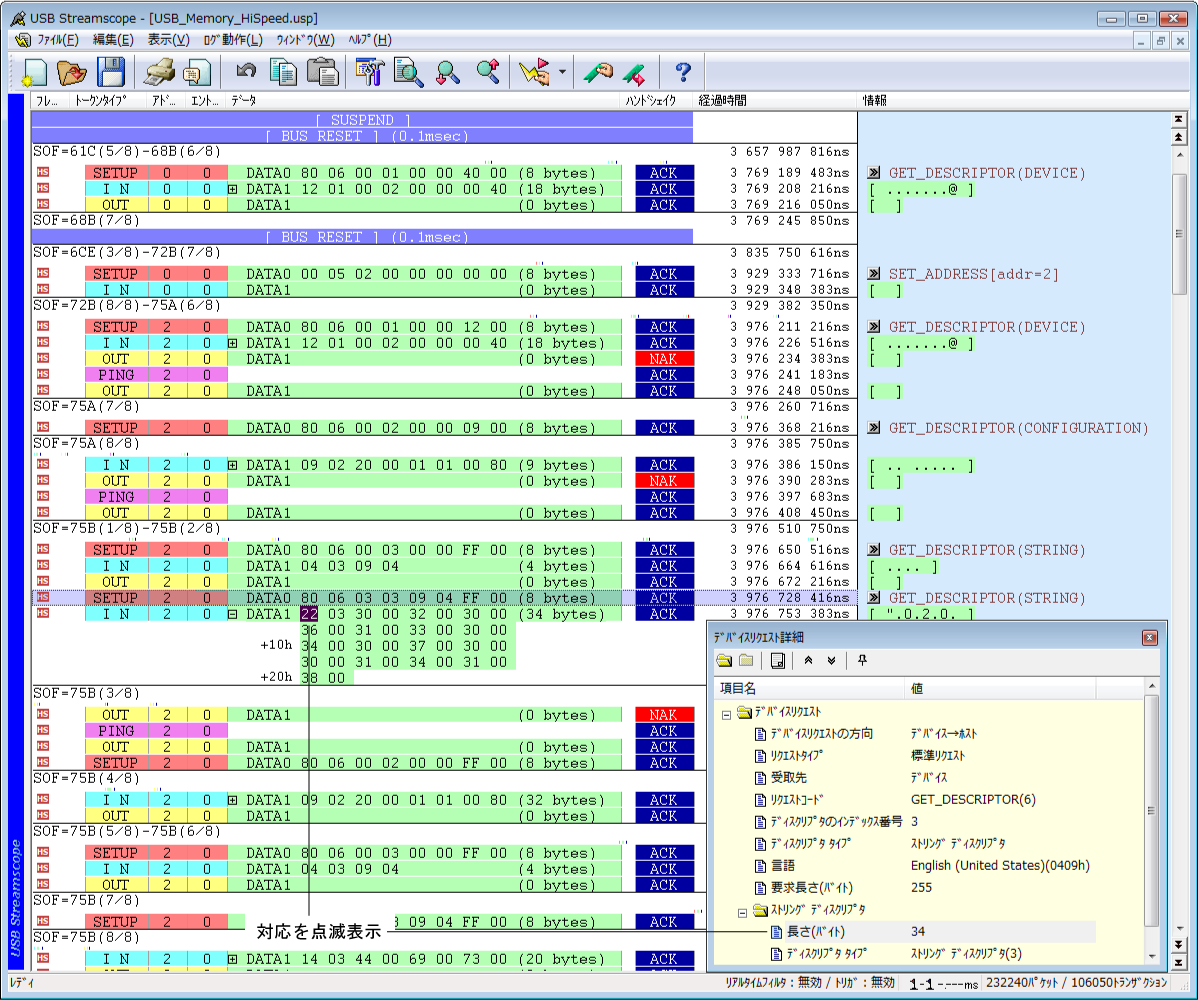Open the ヘルプ(H) menu
1198x1000 pixels.
click(x=370, y=40)
